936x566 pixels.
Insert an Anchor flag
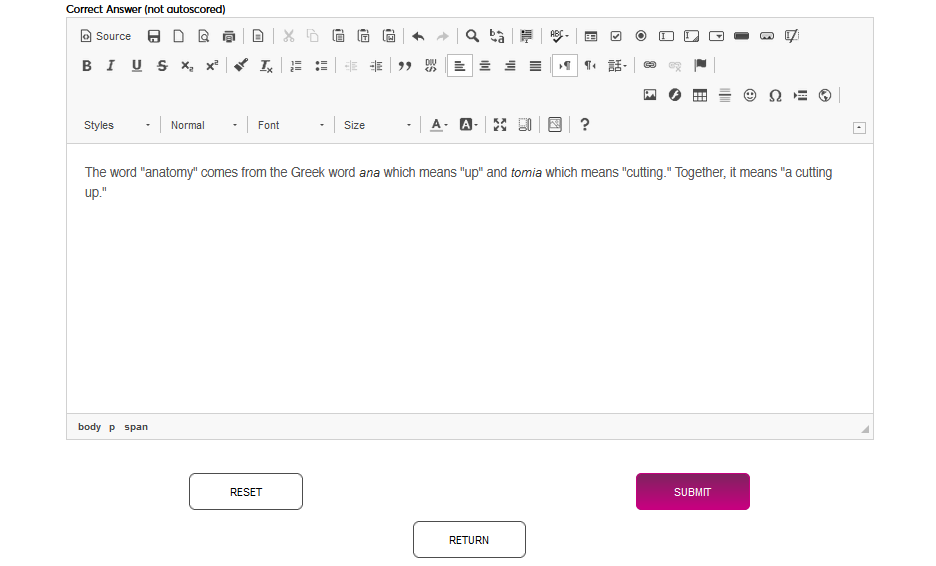(700, 65)
